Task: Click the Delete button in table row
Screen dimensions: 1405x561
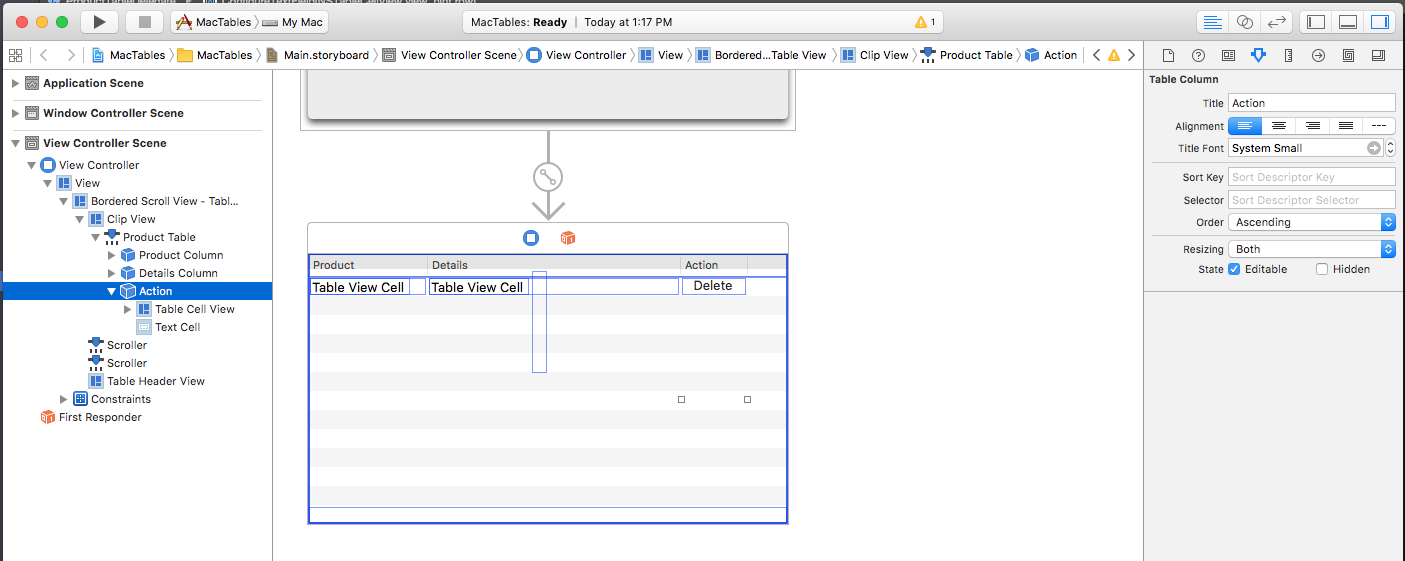Action: (x=713, y=286)
